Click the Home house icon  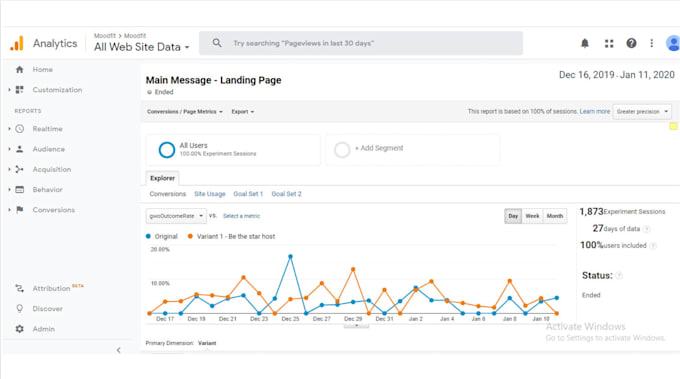pyautogui.click(x=20, y=69)
